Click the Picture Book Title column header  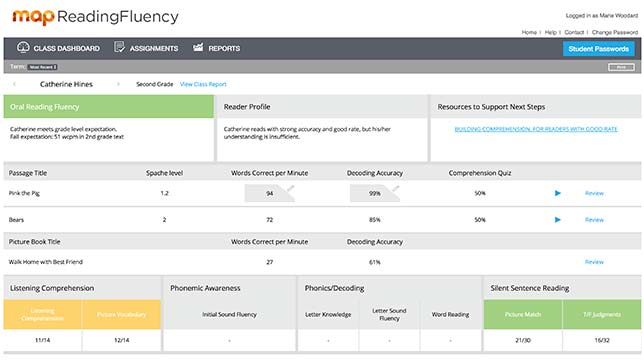[34, 241]
